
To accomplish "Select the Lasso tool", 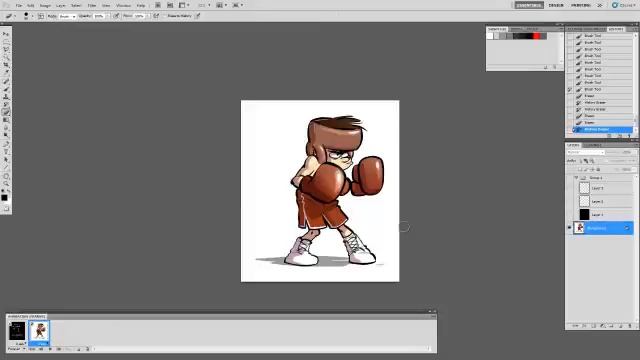I will click(6, 49).
